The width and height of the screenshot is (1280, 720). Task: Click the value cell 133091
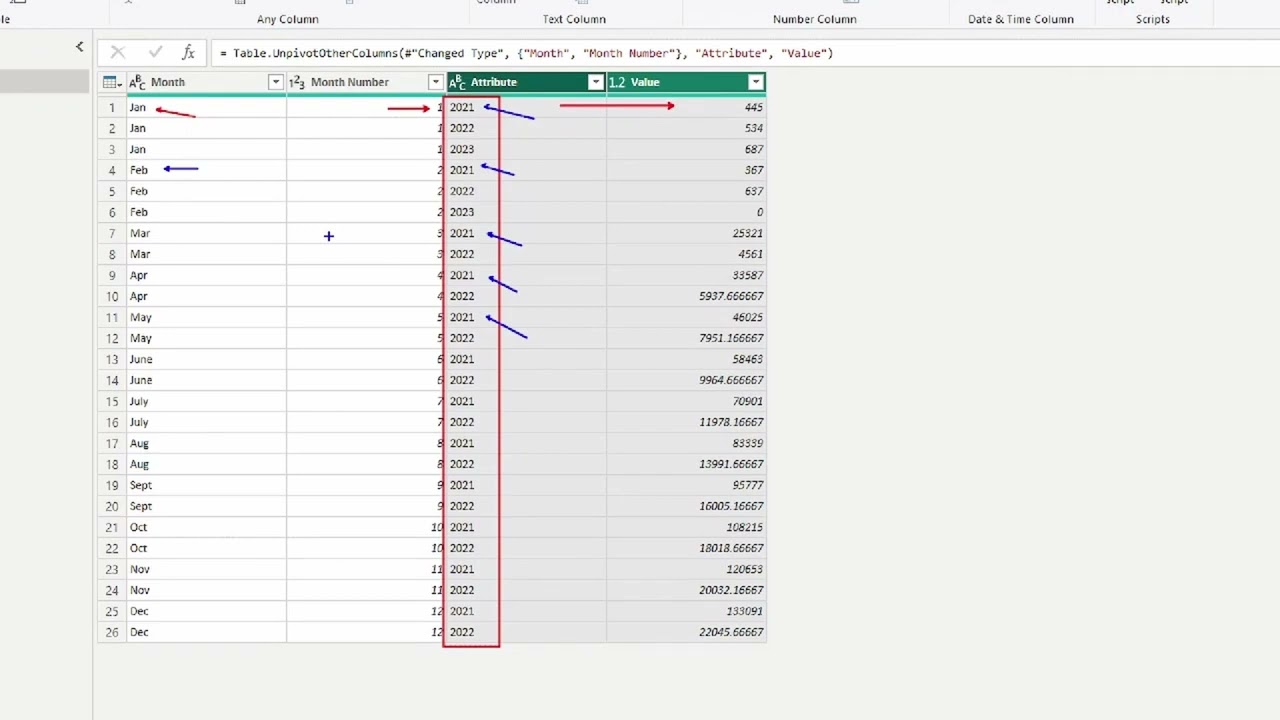686,611
